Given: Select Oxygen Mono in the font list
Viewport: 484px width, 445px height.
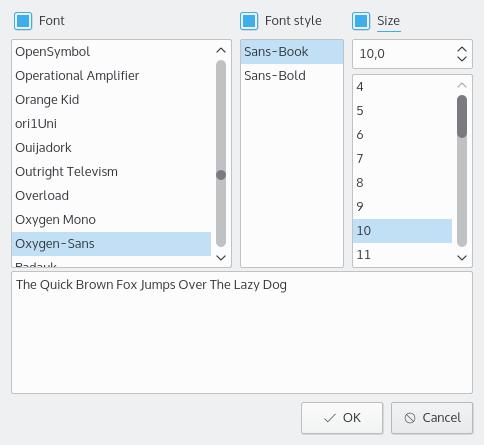Looking at the screenshot, I should [x=111, y=220].
